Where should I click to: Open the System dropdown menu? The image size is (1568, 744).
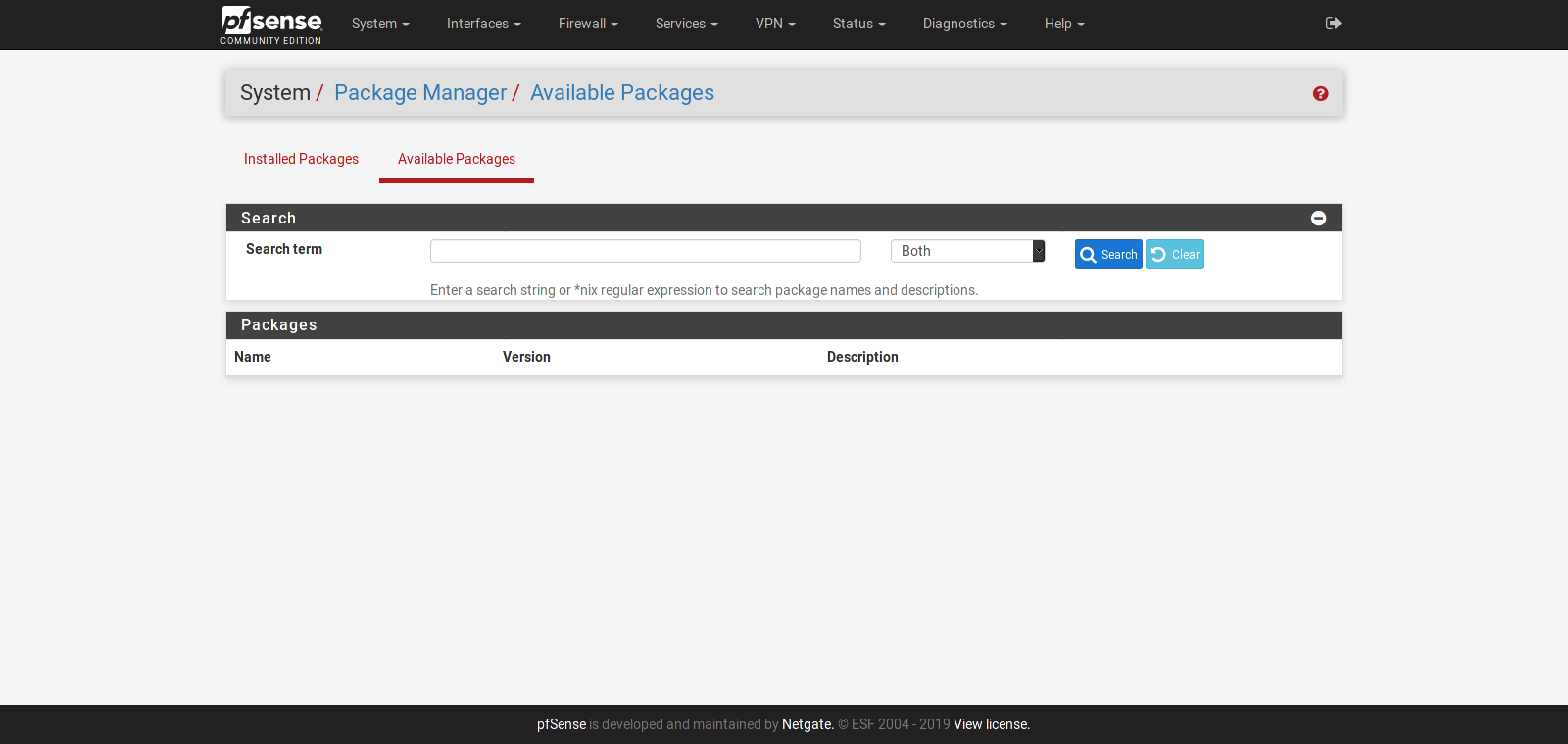click(x=380, y=24)
